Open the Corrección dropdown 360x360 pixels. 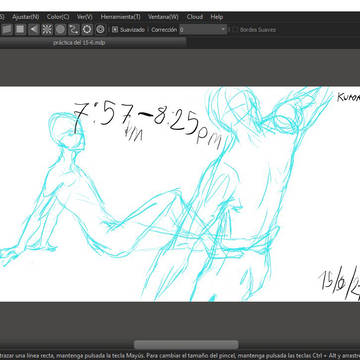coord(203,29)
